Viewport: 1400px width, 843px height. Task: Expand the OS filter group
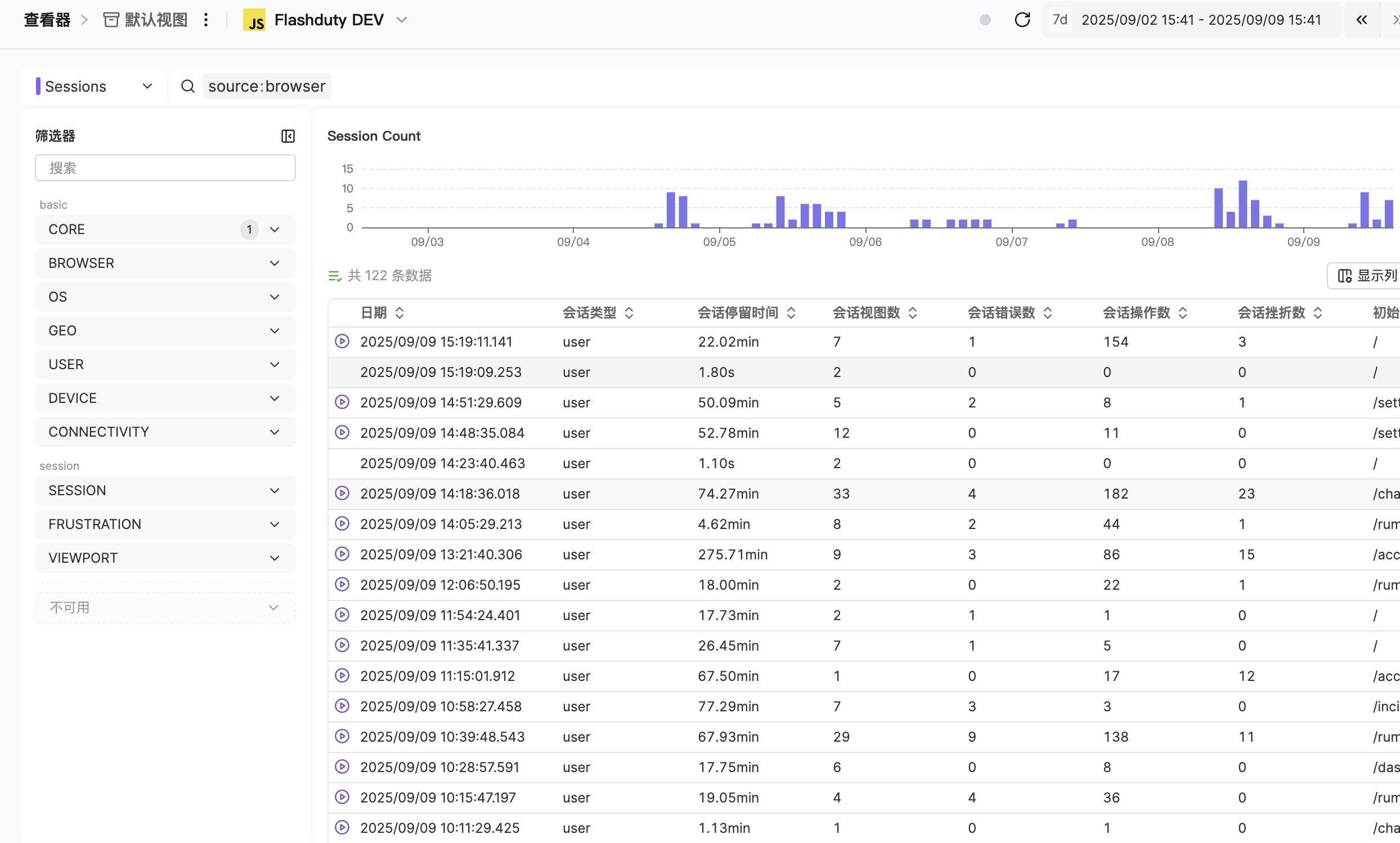(x=165, y=297)
